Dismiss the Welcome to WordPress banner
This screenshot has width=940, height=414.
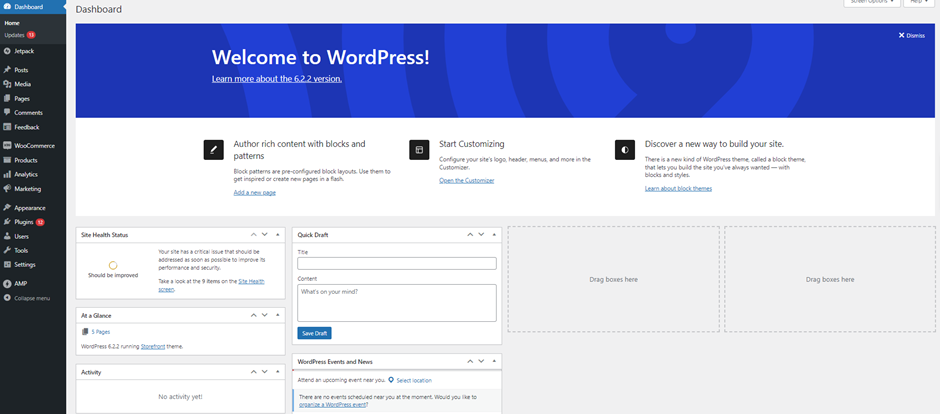(x=911, y=35)
